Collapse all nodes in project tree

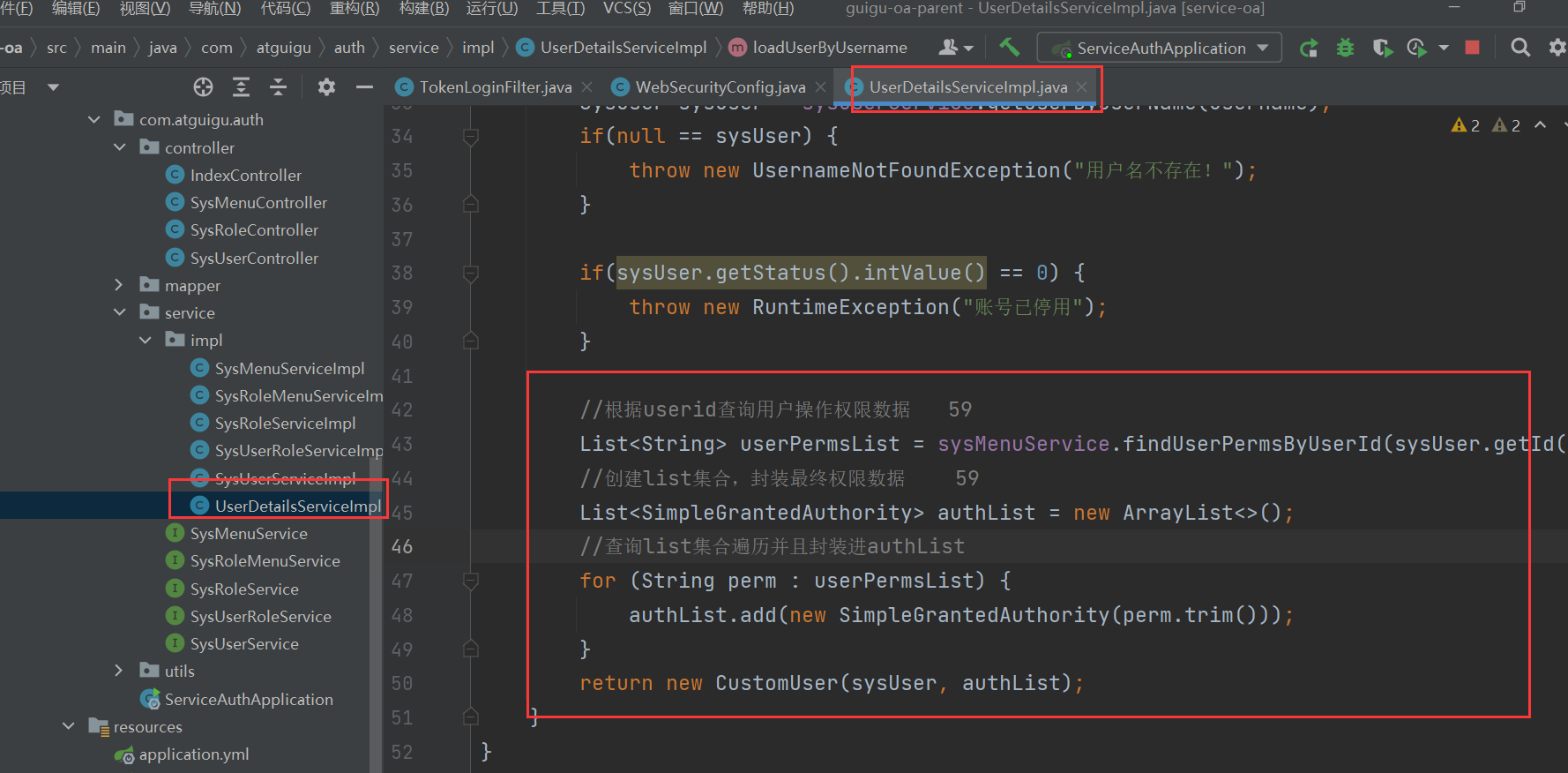click(x=278, y=86)
